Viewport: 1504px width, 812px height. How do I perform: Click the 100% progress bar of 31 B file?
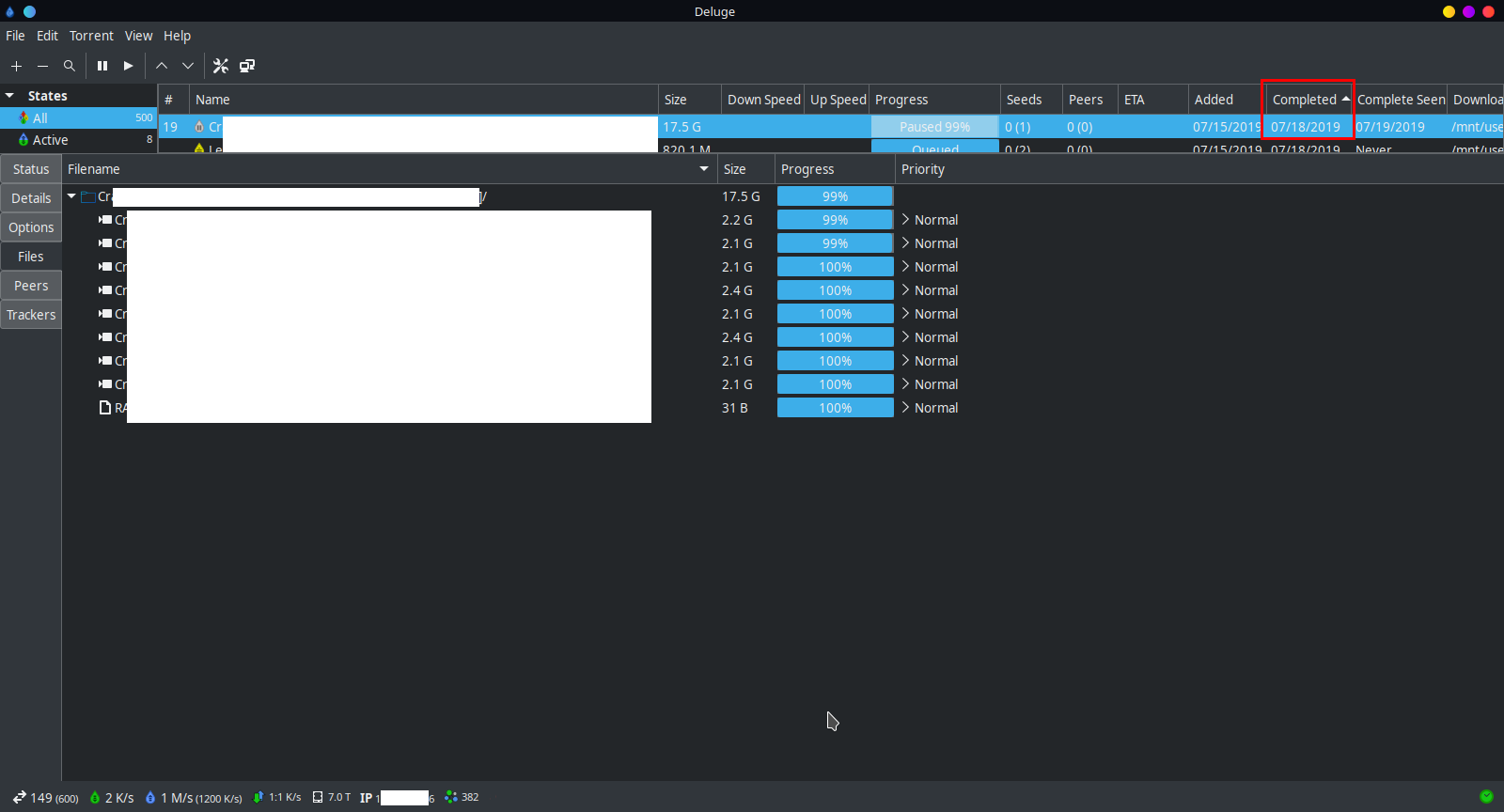click(x=835, y=408)
